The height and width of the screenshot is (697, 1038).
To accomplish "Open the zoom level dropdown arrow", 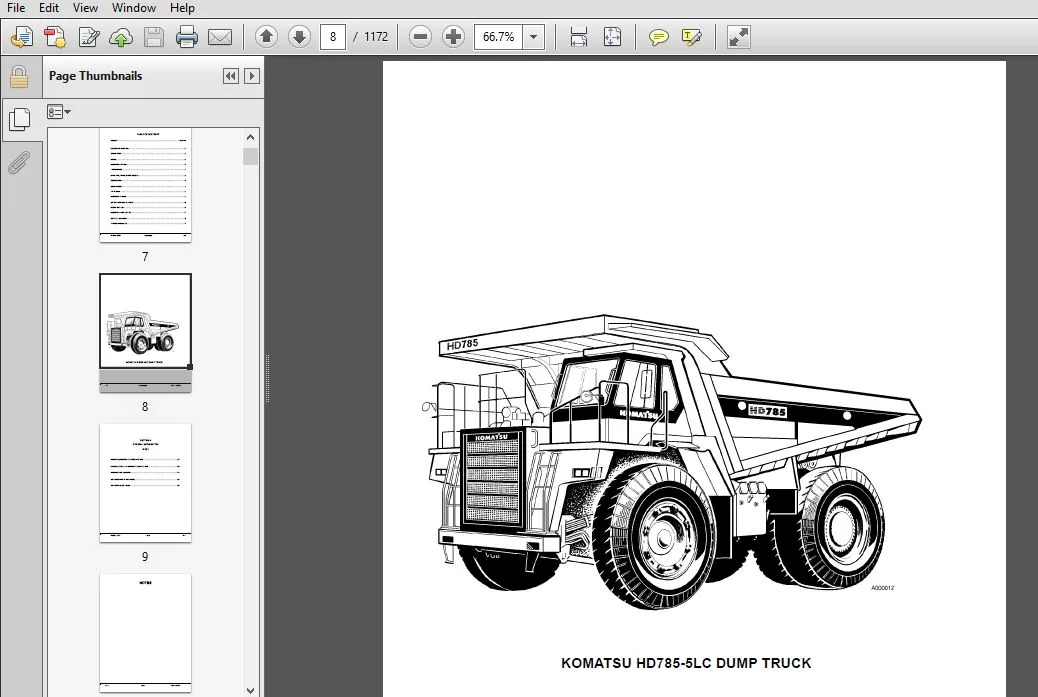I will [x=534, y=36].
